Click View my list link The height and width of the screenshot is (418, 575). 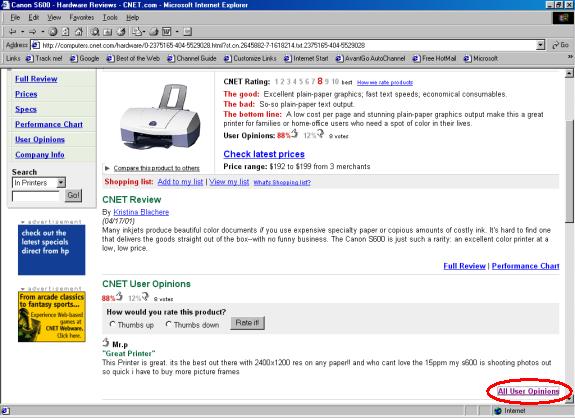click(229, 182)
